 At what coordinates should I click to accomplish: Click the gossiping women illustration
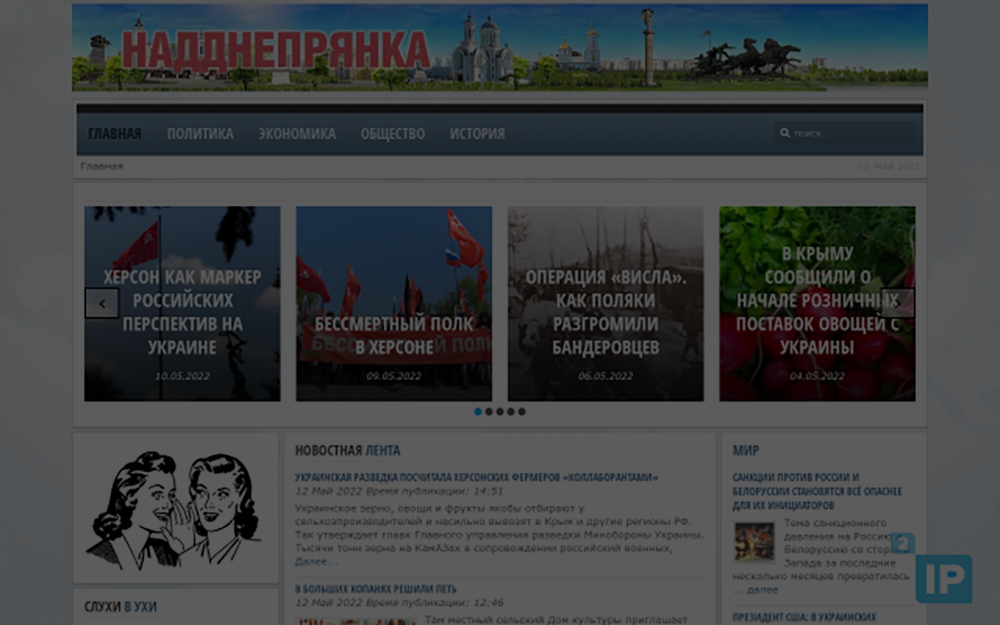click(175, 508)
